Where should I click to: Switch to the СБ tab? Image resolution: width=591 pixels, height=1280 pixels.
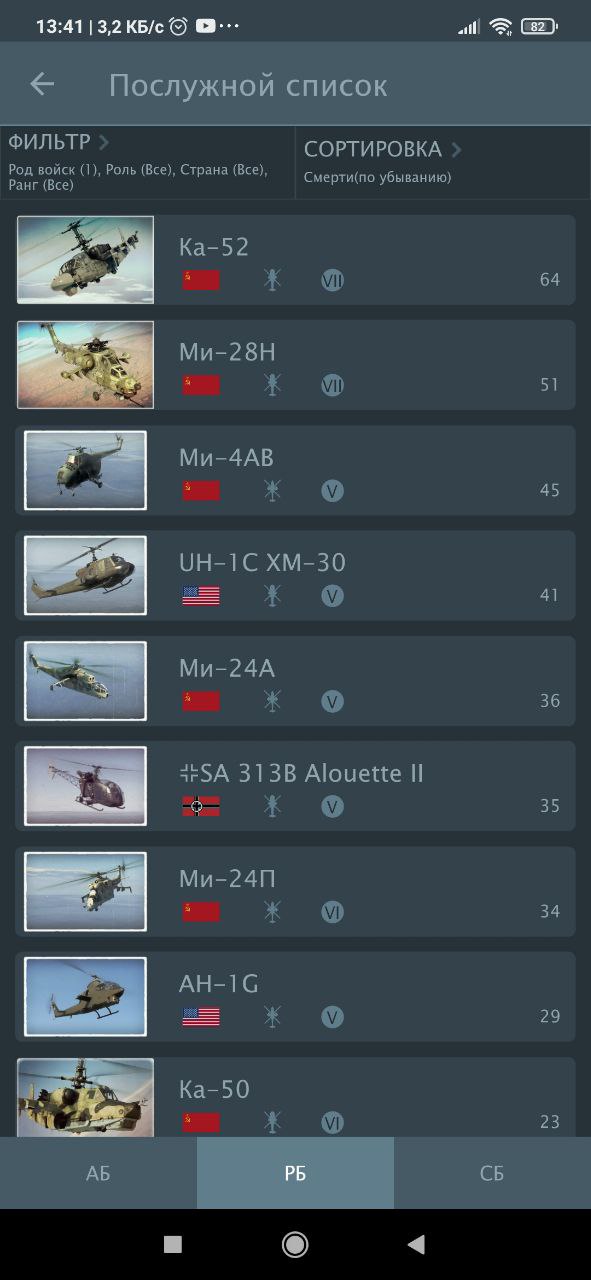coord(492,1173)
